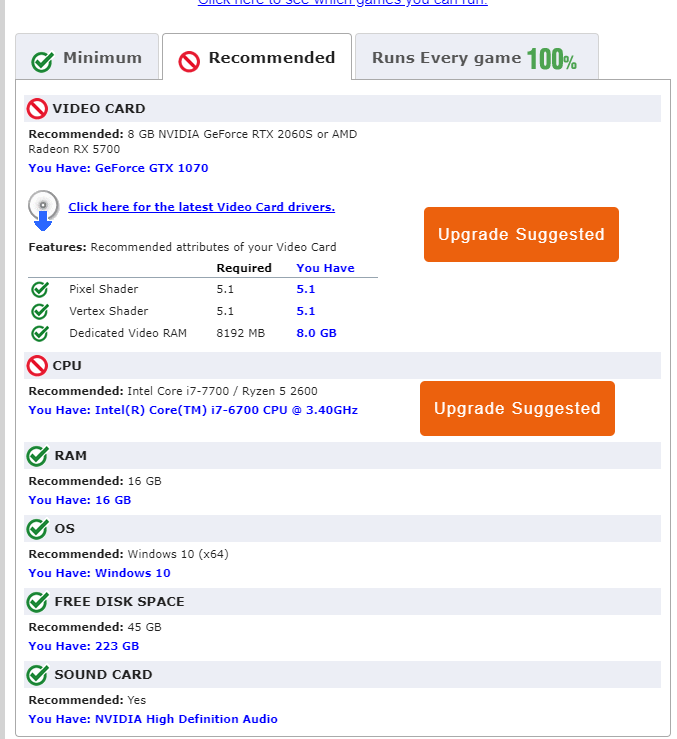This screenshot has height=739, width=677.
Task: Click the red prohibited icon on Recommended tab
Action: (x=189, y=61)
